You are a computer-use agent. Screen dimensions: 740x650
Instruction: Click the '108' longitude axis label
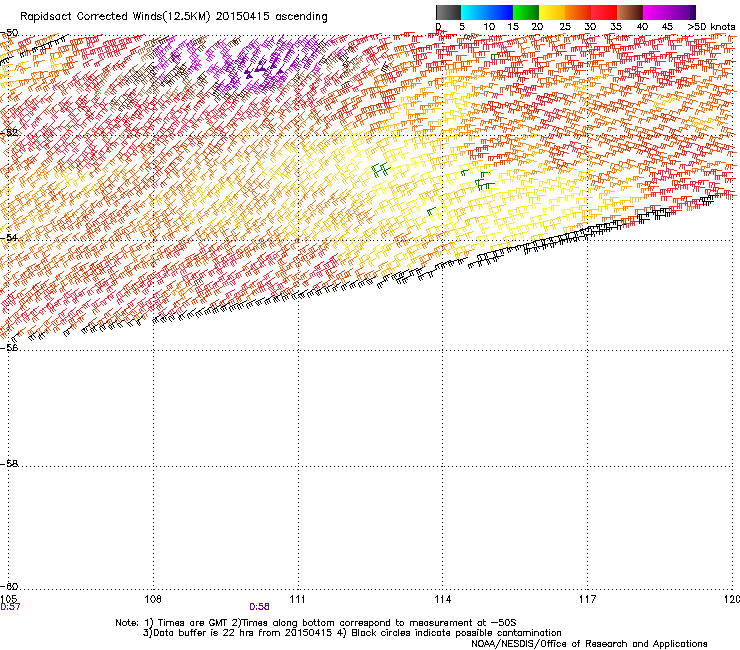click(x=153, y=599)
